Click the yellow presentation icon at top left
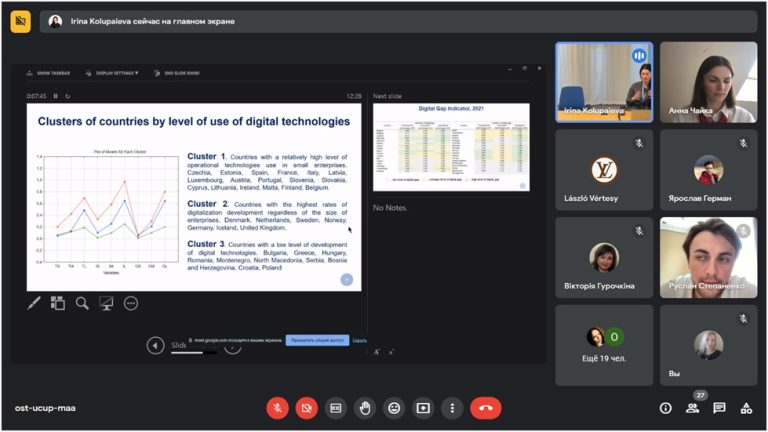 coord(21,21)
